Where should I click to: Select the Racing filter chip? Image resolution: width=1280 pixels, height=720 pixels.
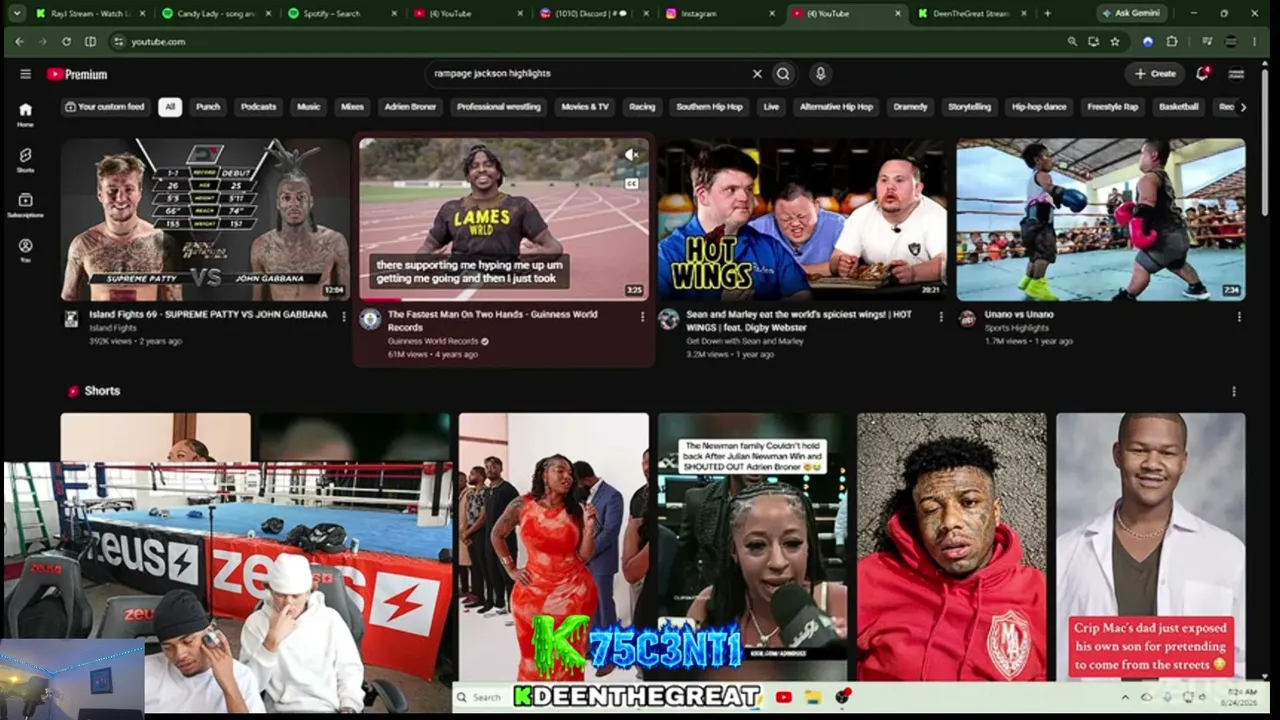coord(642,107)
